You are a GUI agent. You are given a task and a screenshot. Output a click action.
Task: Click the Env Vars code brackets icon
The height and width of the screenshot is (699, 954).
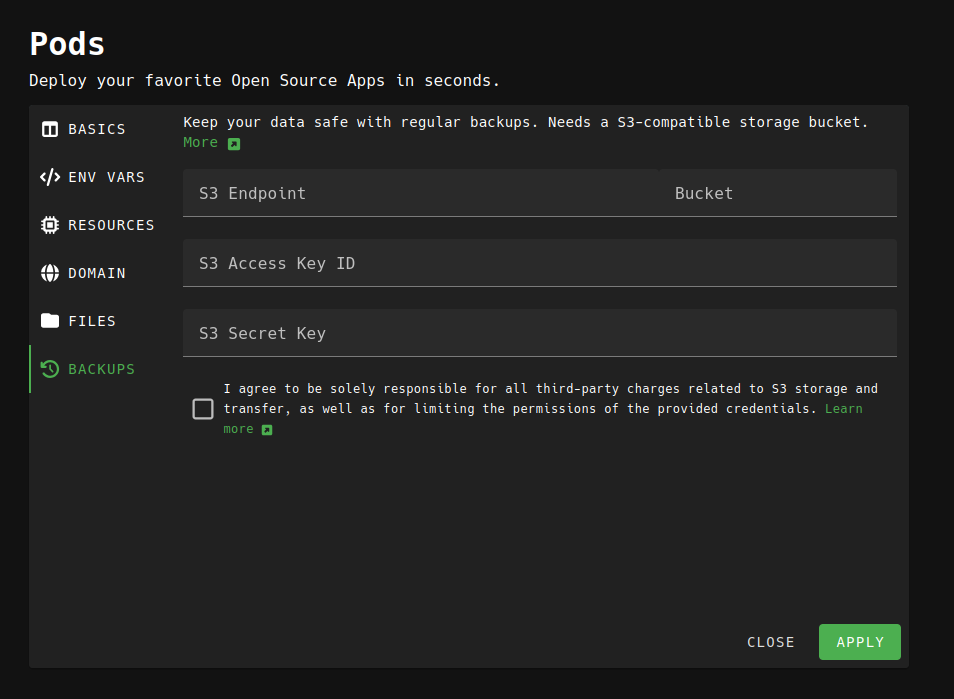[x=50, y=177]
